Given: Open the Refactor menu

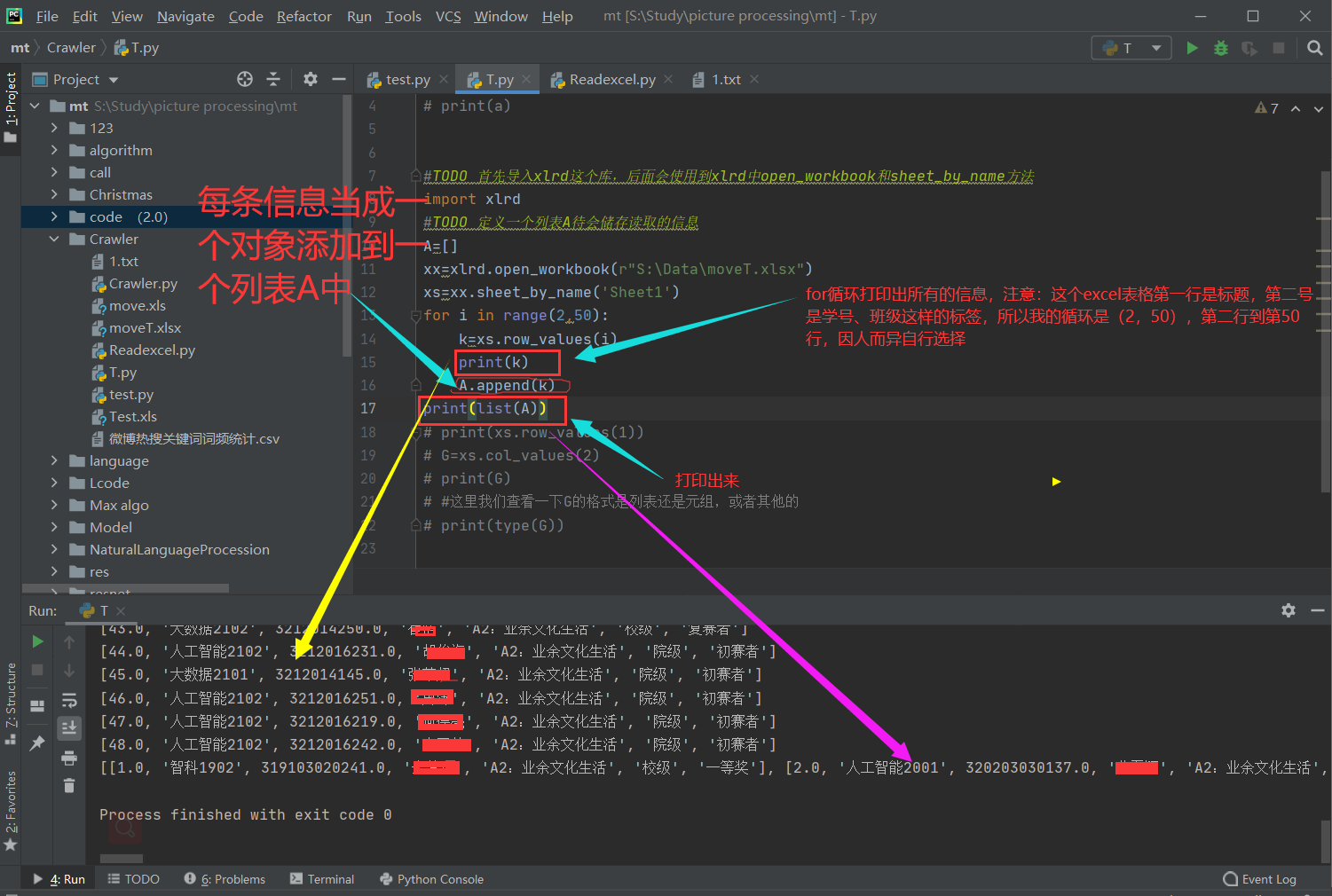Looking at the screenshot, I should 303,16.
